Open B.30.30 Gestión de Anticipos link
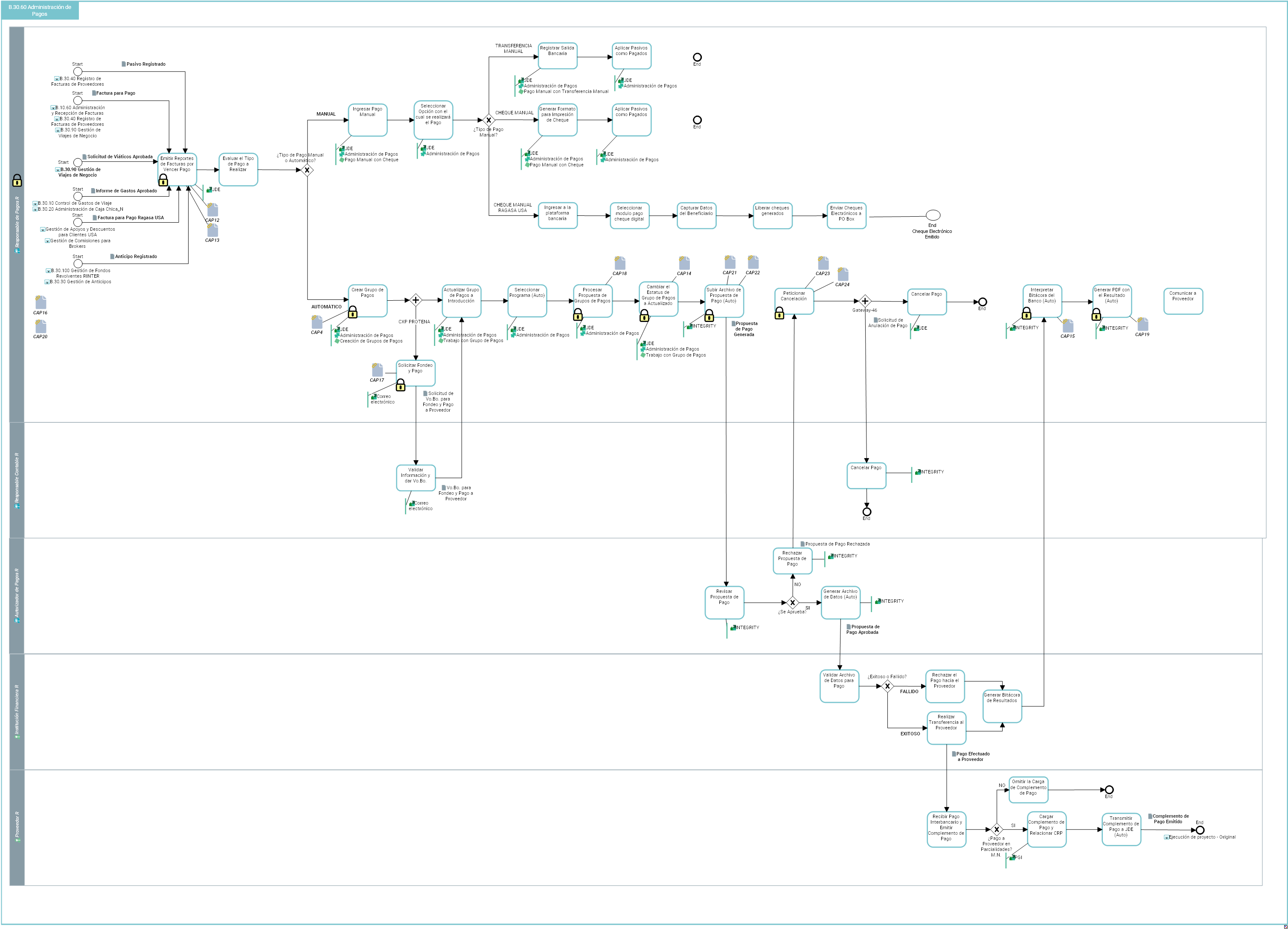 point(78,282)
